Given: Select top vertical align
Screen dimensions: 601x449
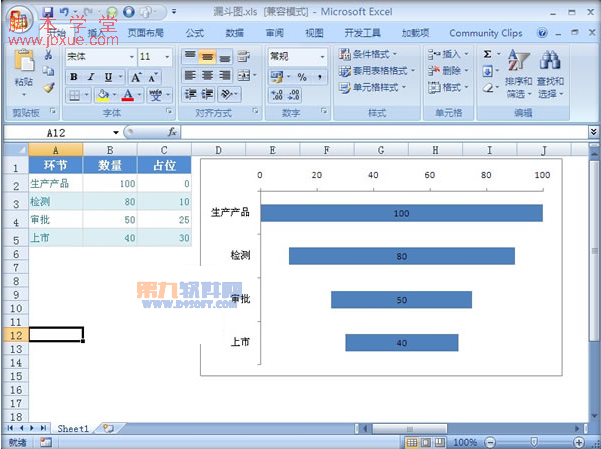Looking at the screenshot, I should (x=190, y=57).
